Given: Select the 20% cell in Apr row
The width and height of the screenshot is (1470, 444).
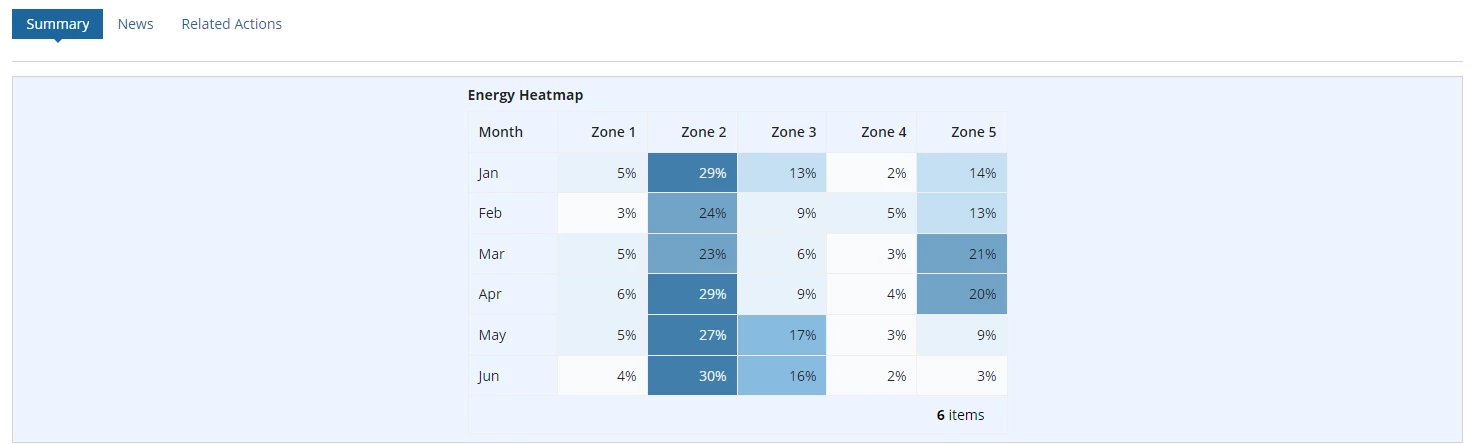Looking at the screenshot, I should point(962,294).
